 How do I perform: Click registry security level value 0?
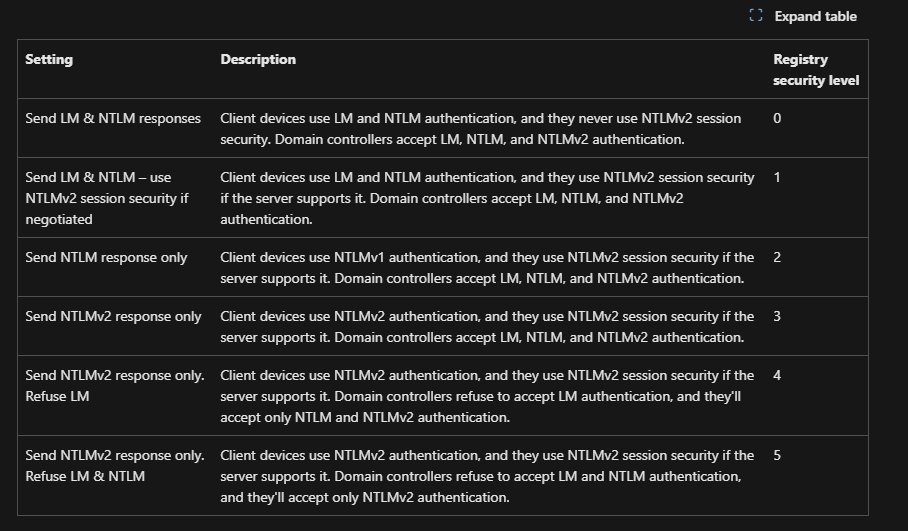pos(777,118)
